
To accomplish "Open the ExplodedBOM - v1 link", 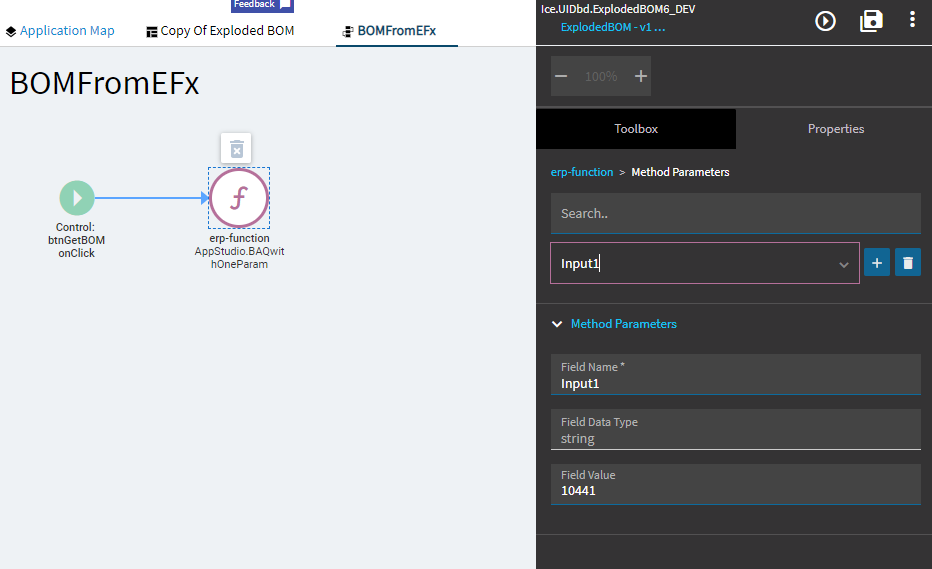I will [613, 27].
